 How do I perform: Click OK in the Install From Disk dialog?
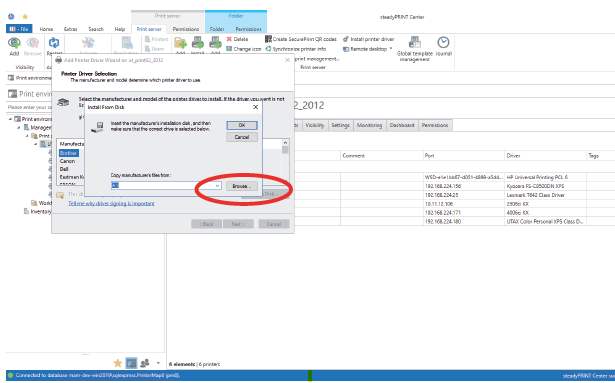[x=242, y=125]
